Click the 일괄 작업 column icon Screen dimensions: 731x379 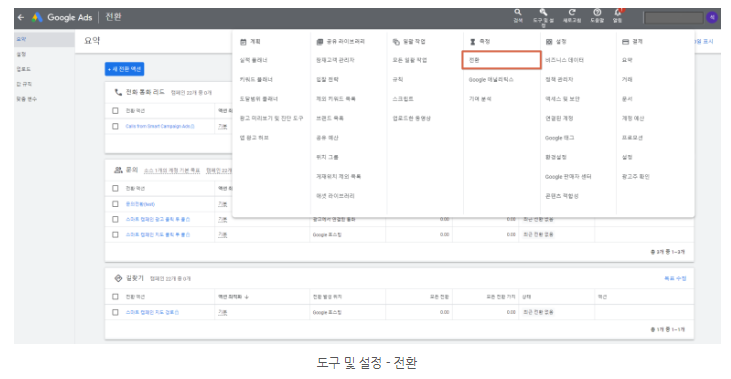click(396, 42)
